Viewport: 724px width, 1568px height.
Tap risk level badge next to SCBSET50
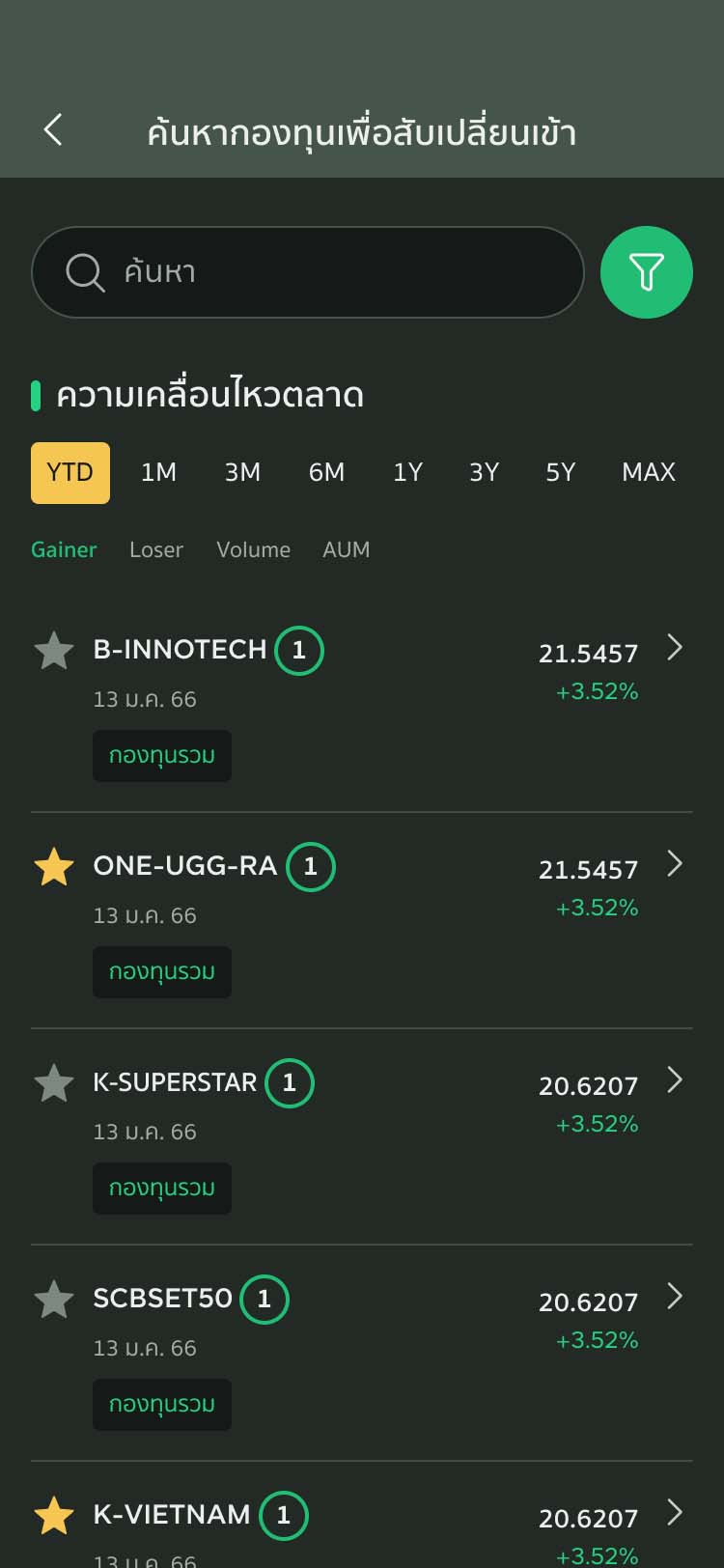265,1300
